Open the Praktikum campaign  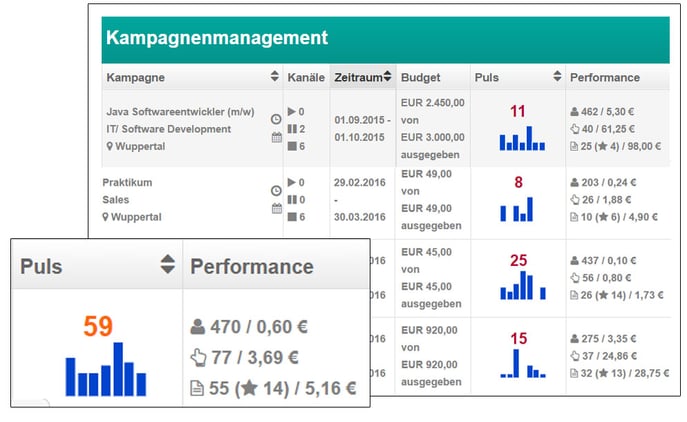click(x=127, y=182)
